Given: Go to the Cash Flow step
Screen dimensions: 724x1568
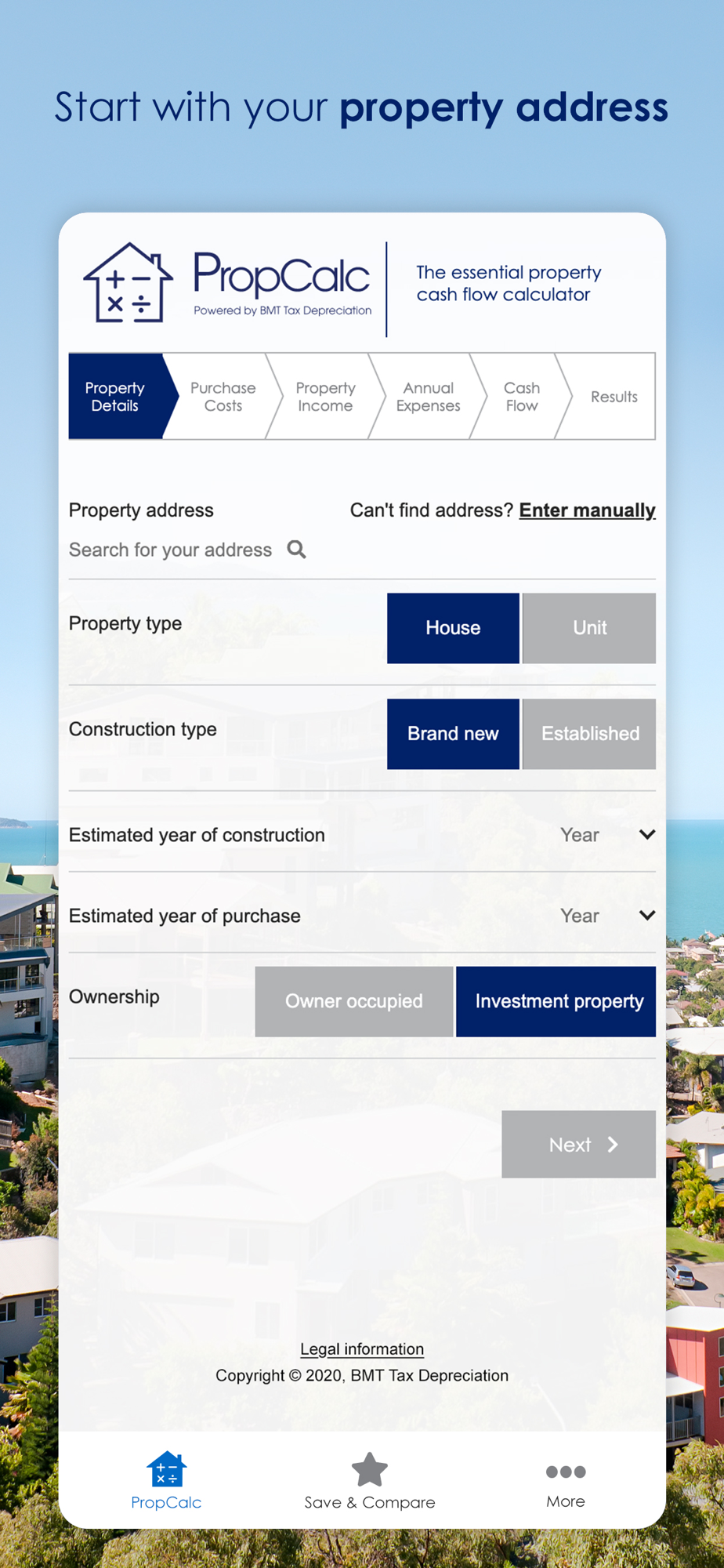Looking at the screenshot, I should pyautogui.click(x=521, y=397).
